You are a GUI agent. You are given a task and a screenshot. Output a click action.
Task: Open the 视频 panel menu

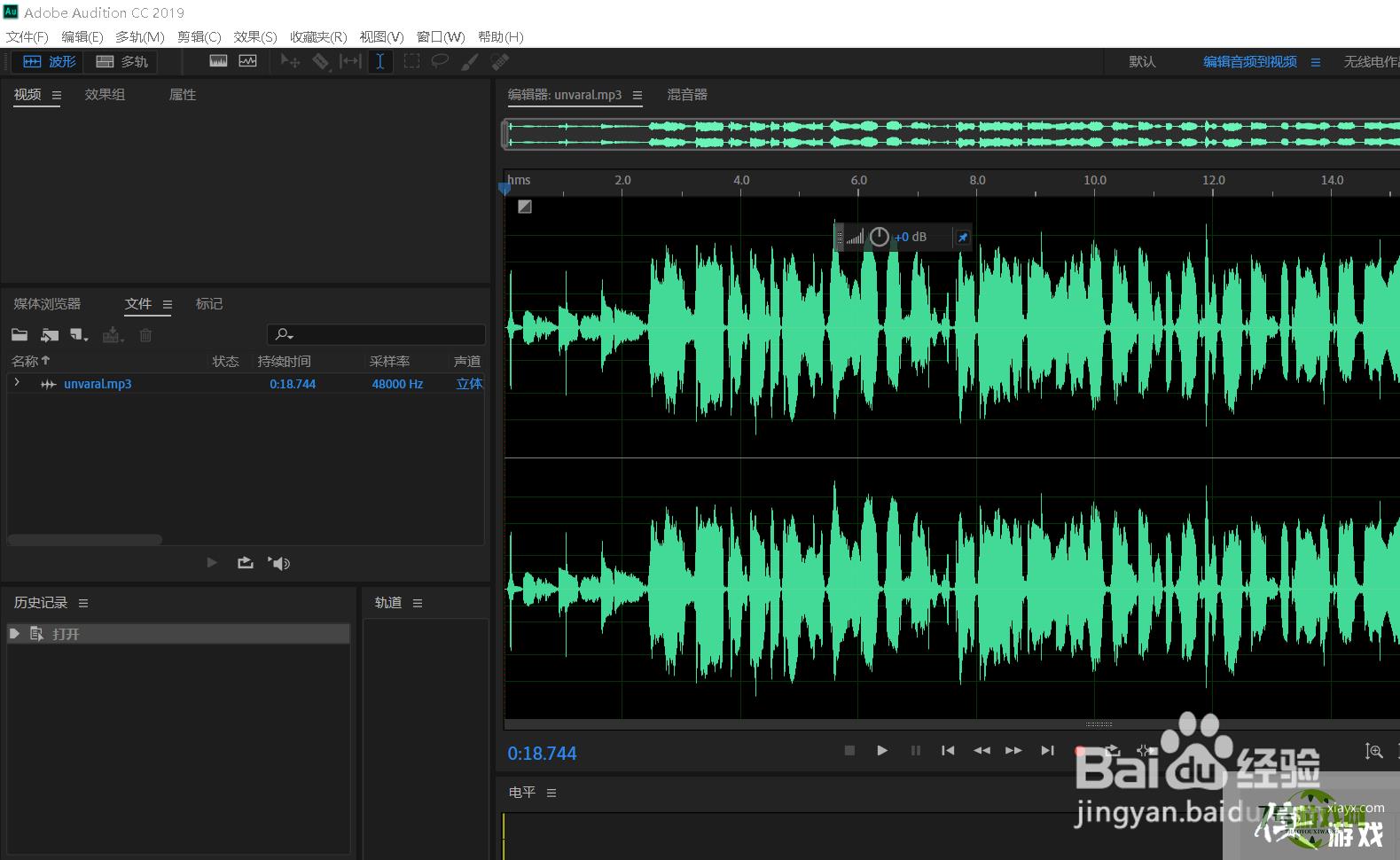tap(57, 95)
